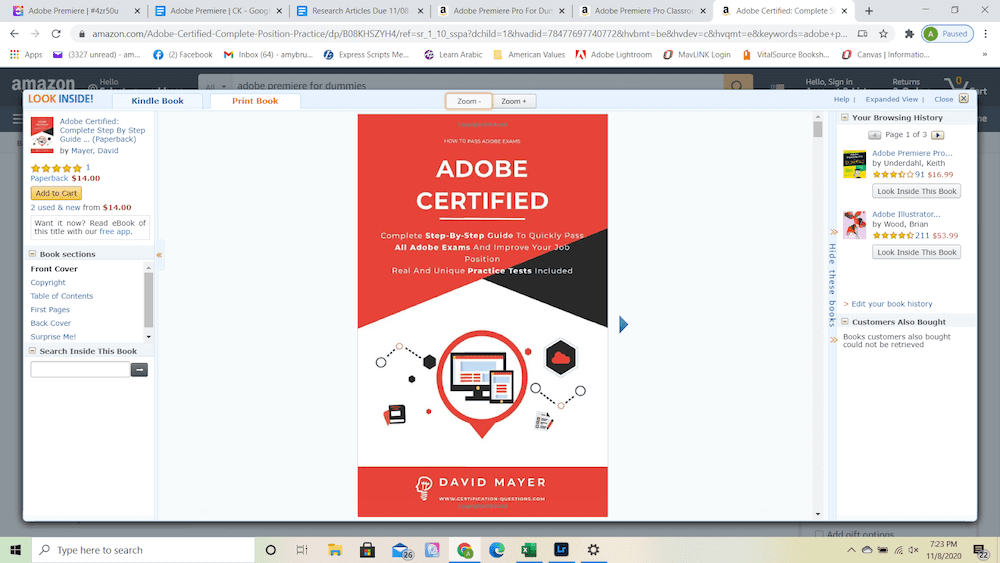Switch to Adobe Premiere CK Google tab

(219, 11)
